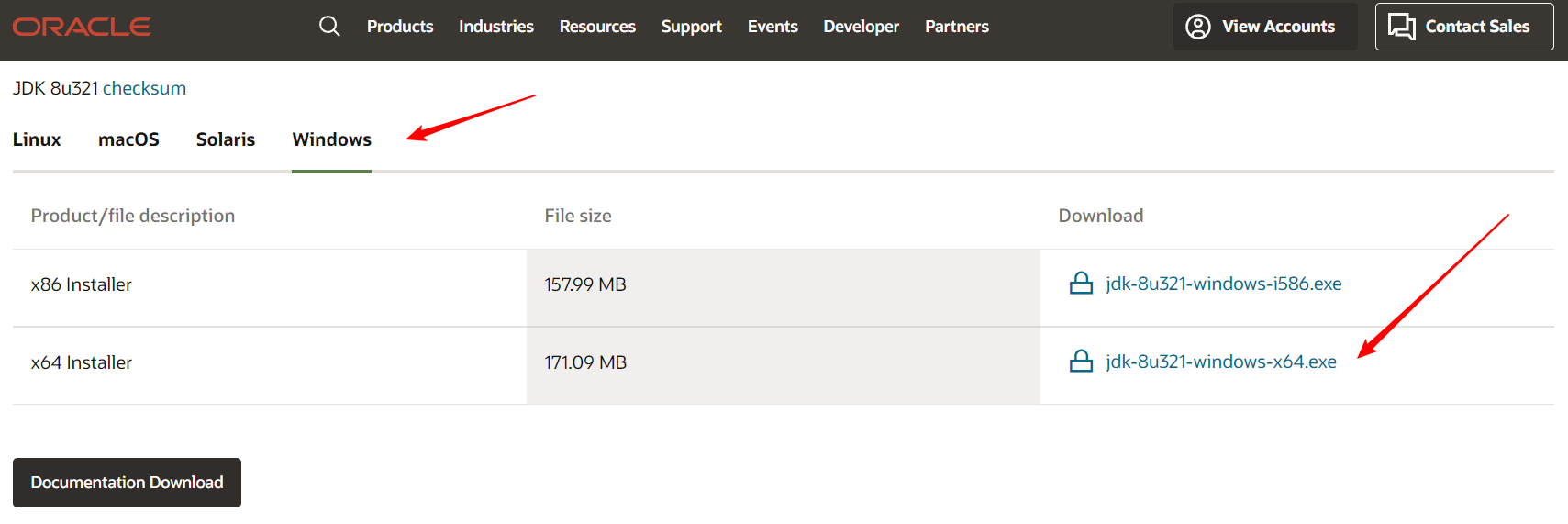Switch to the macOS tab
The width and height of the screenshot is (1568, 524).
click(x=128, y=139)
